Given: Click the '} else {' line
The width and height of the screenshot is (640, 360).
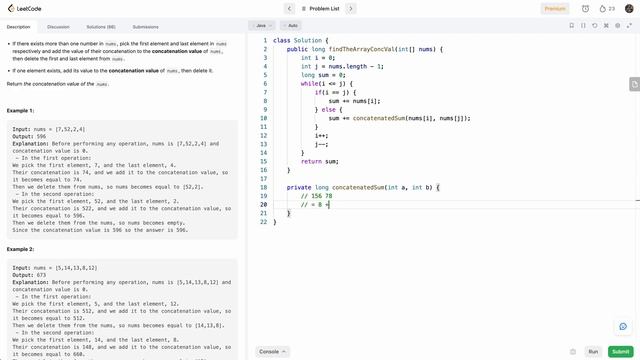Looking at the screenshot, I should pyautogui.click(x=329, y=110).
